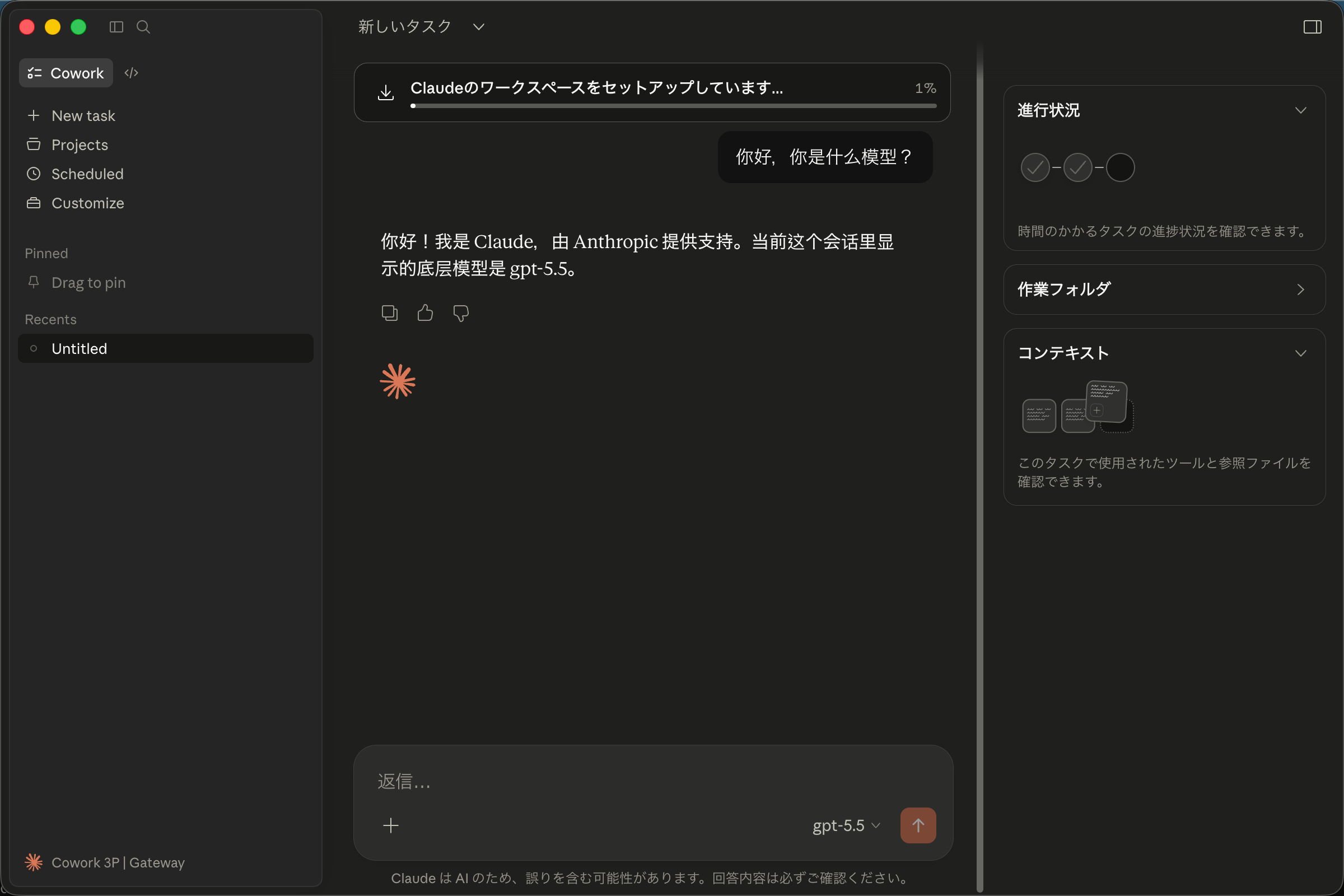Minimize the window with the yellow button
This screenshot has width=1344, height=896.
click(x=53, y=27)
